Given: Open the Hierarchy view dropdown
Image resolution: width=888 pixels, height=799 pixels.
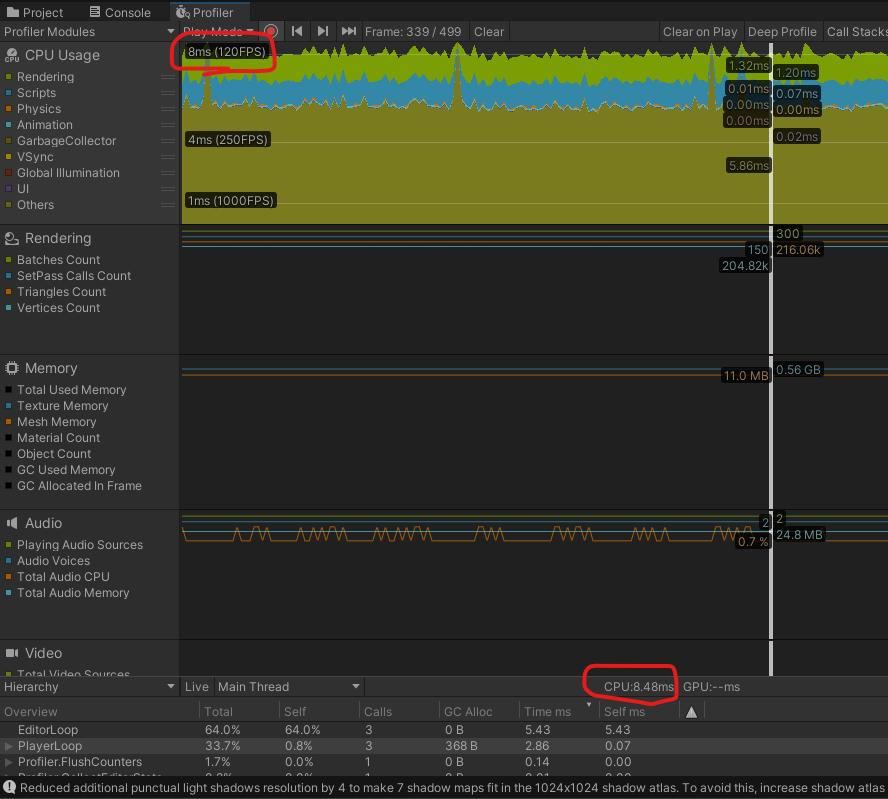Looking at the screenshot, I should 89,687.
